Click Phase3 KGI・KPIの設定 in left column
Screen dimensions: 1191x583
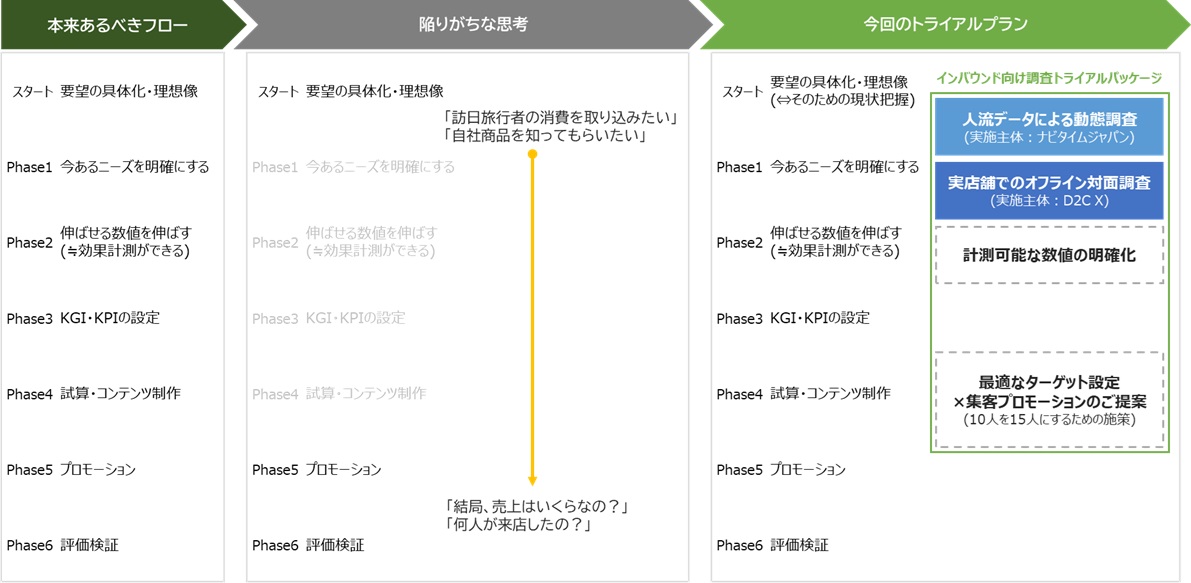(84, 318)
